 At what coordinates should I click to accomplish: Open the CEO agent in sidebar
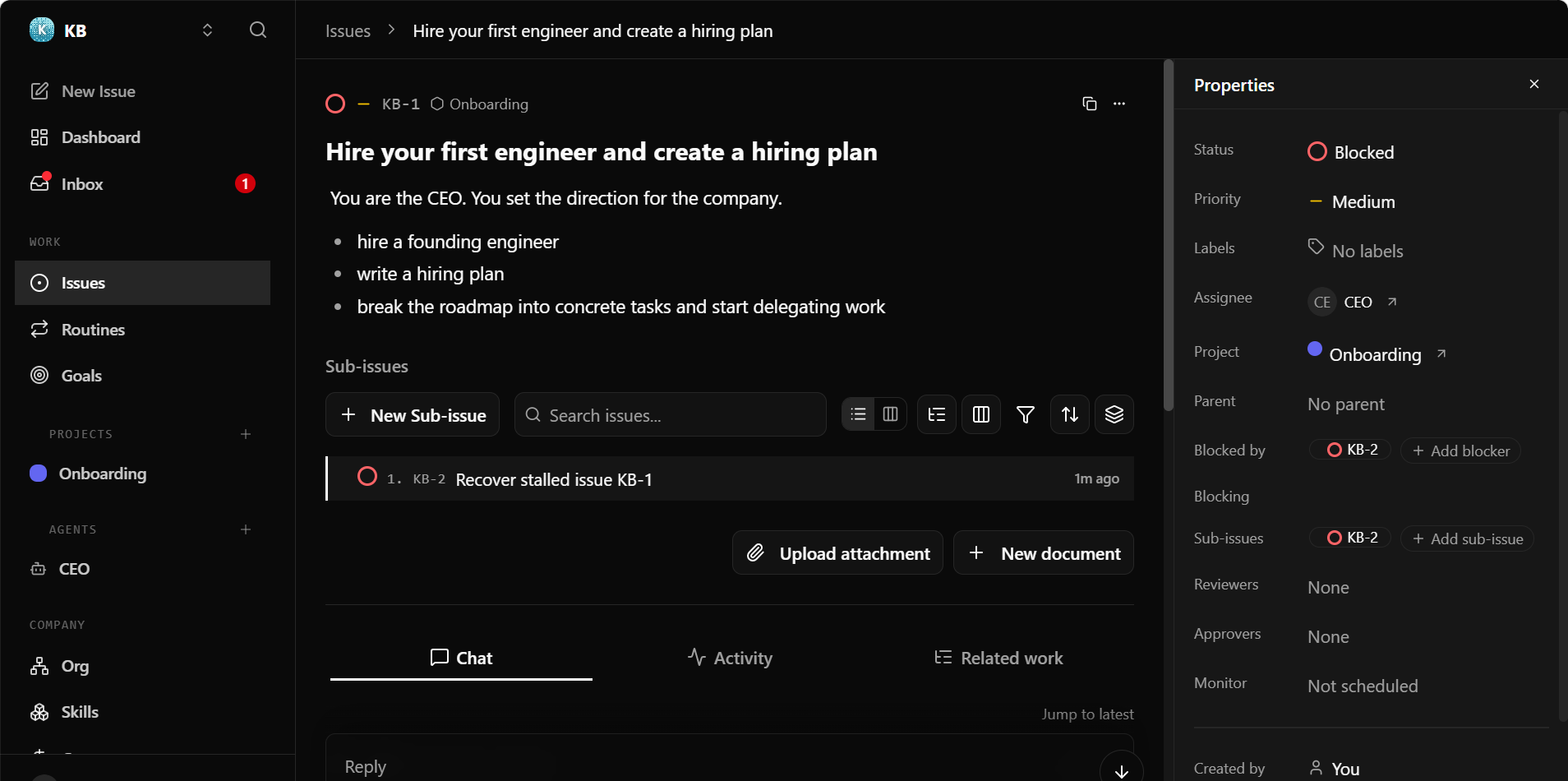point(142,569)
